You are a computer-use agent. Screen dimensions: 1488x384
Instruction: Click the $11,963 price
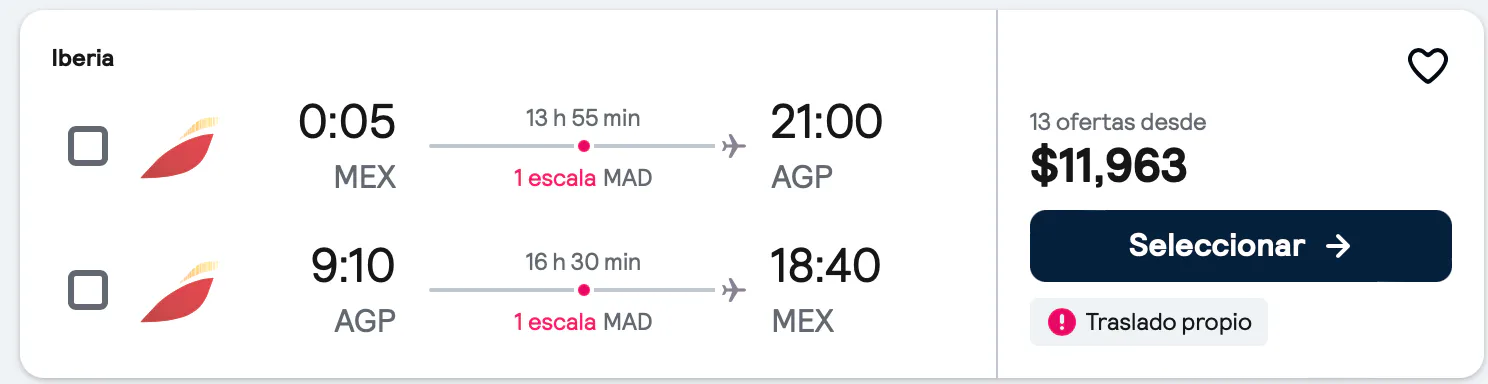1108,166
